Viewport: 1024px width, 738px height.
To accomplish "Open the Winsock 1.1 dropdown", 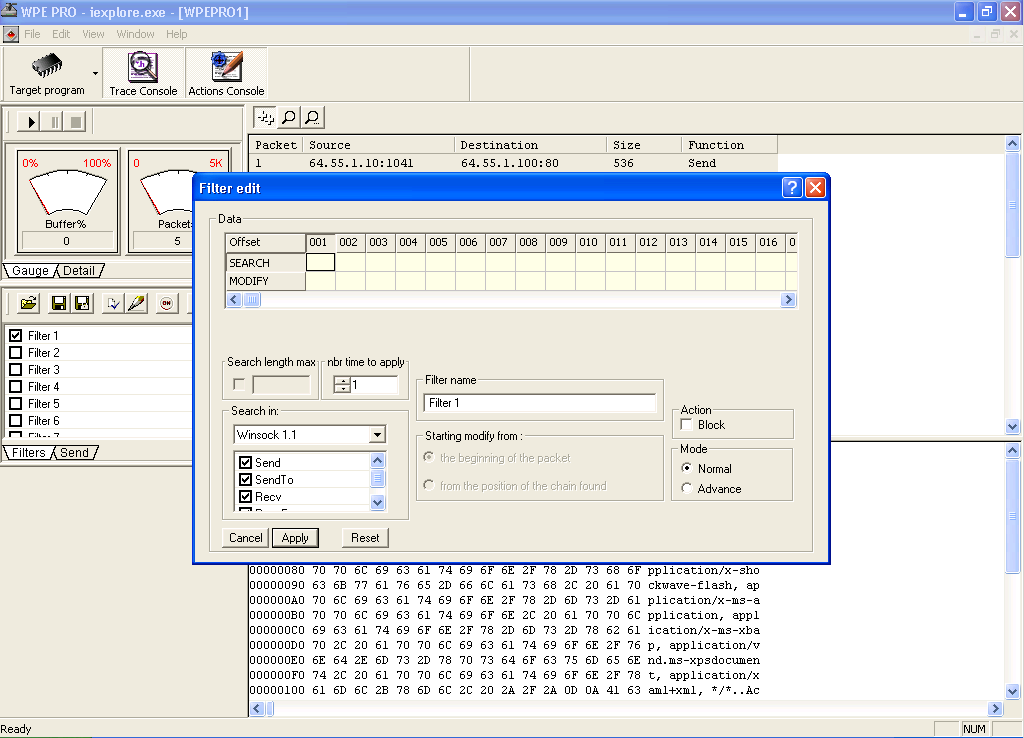I will pyautogui.click(x=377, y=435).
